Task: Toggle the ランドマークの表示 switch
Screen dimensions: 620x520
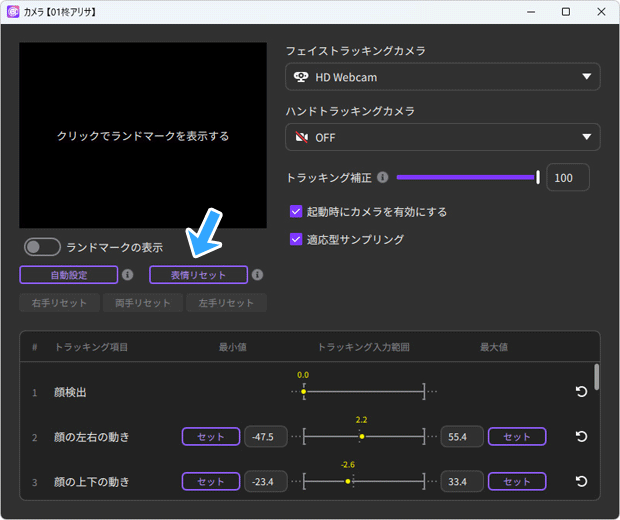Action: (x=42, y=247)
